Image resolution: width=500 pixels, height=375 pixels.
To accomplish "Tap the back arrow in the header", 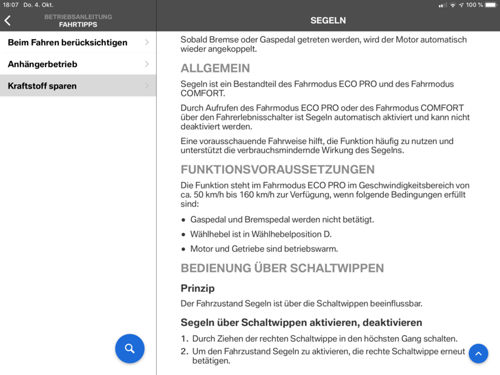I will pyautogui.click(x=8, y=21).
